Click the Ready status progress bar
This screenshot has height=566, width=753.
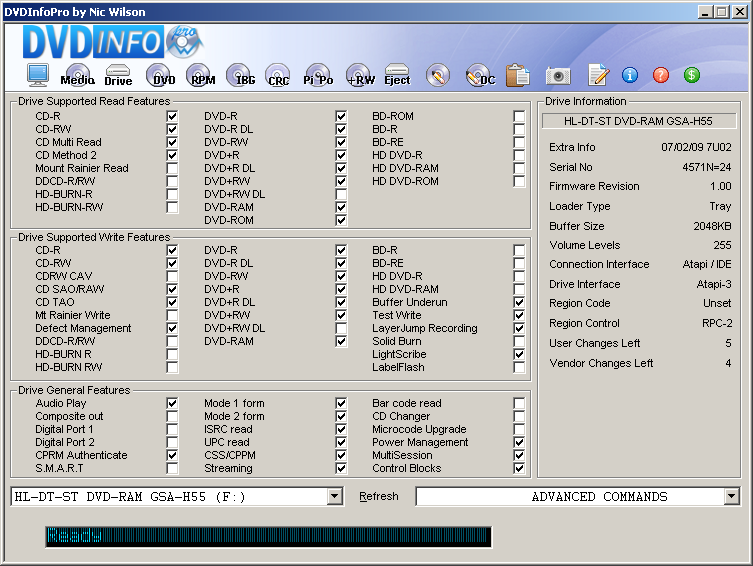tap(268, 537)
